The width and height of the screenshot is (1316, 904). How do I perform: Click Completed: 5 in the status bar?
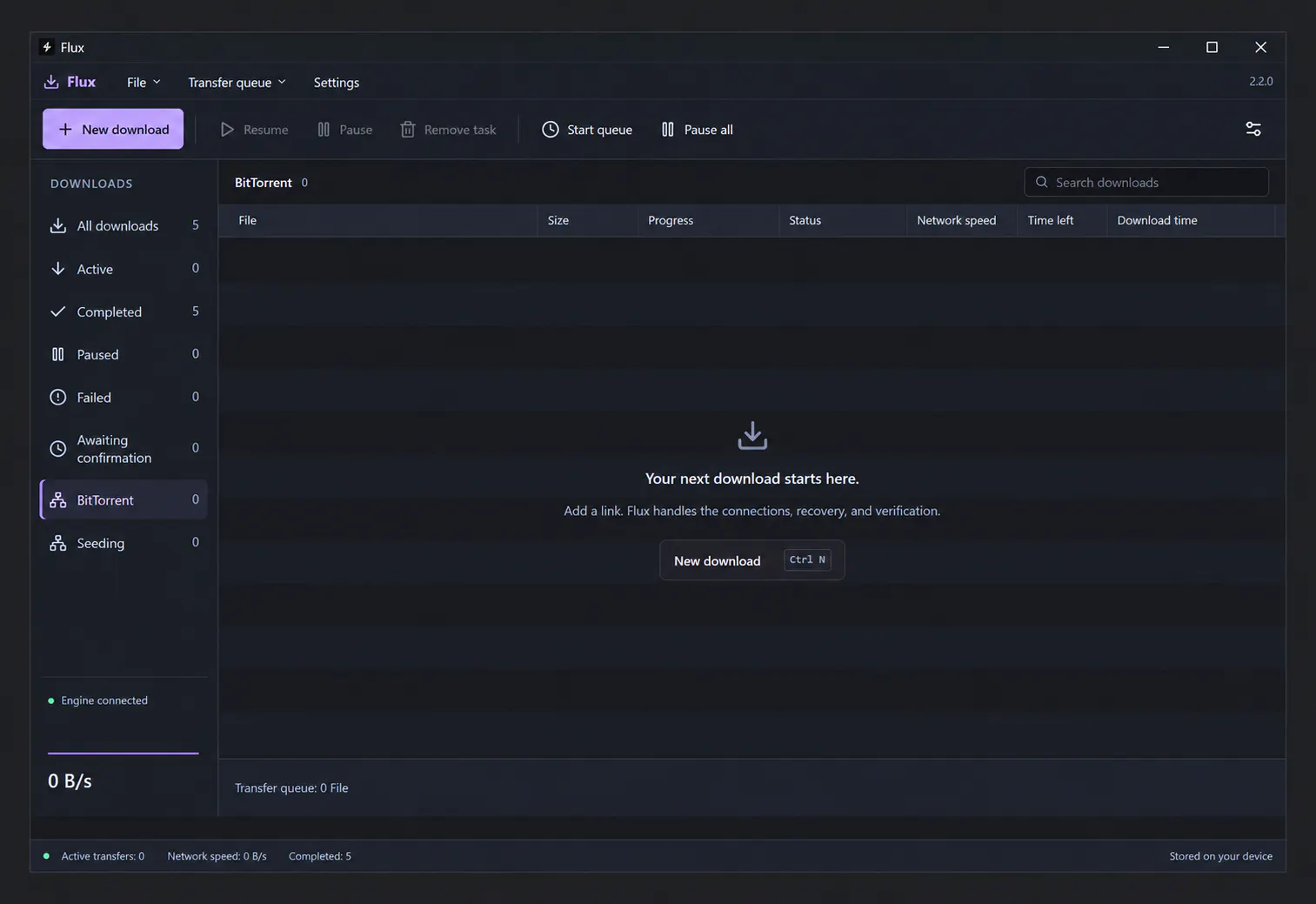[x=320, y=856]
